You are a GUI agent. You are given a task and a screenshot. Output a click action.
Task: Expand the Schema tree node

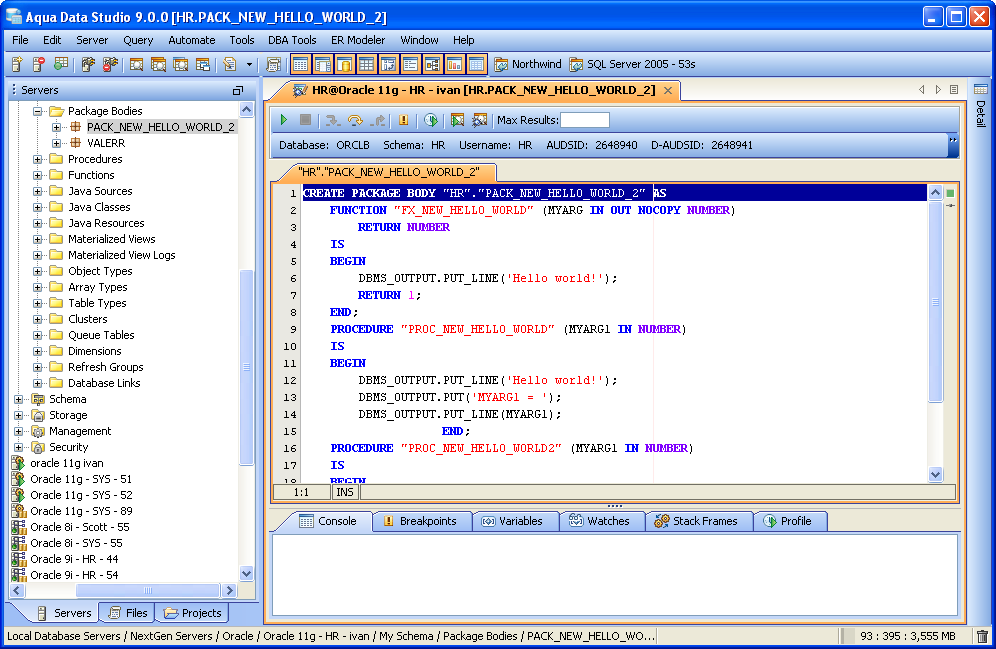[x=19, y=399]
